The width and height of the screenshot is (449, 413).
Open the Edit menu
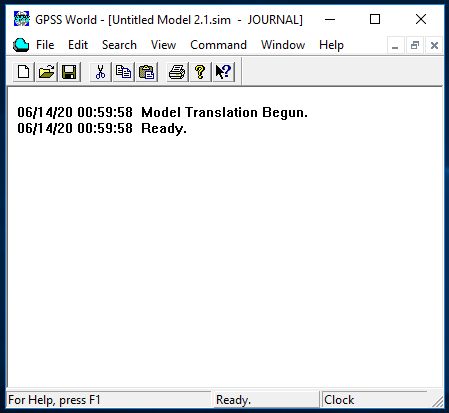coord(78,45)
